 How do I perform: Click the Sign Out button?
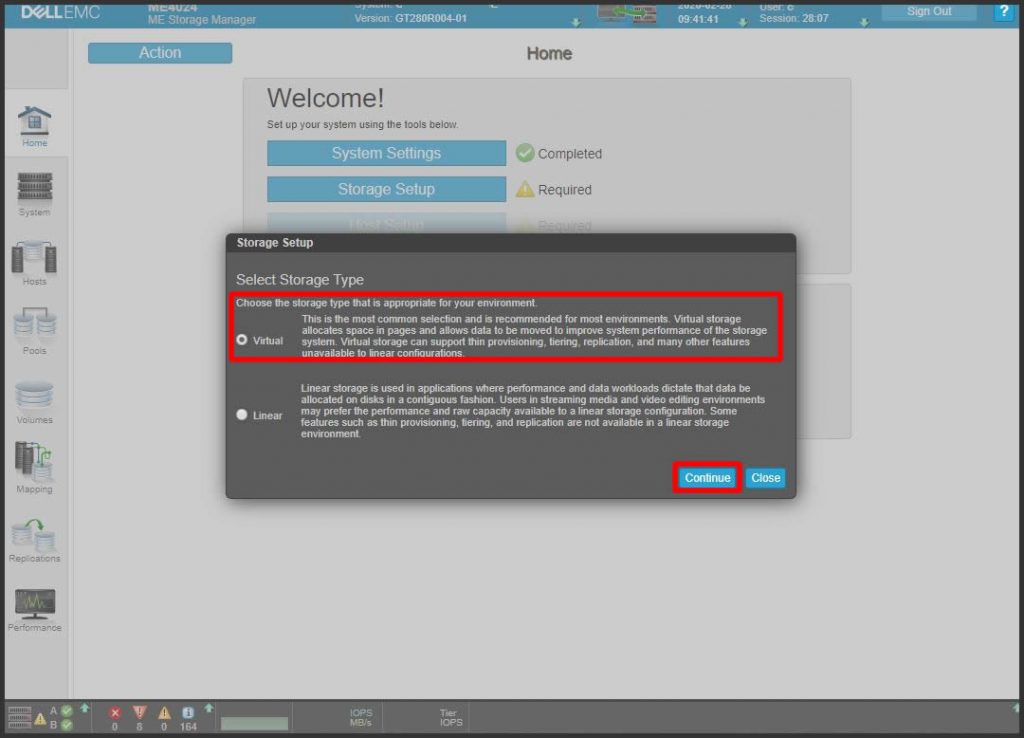pos(929,11)
